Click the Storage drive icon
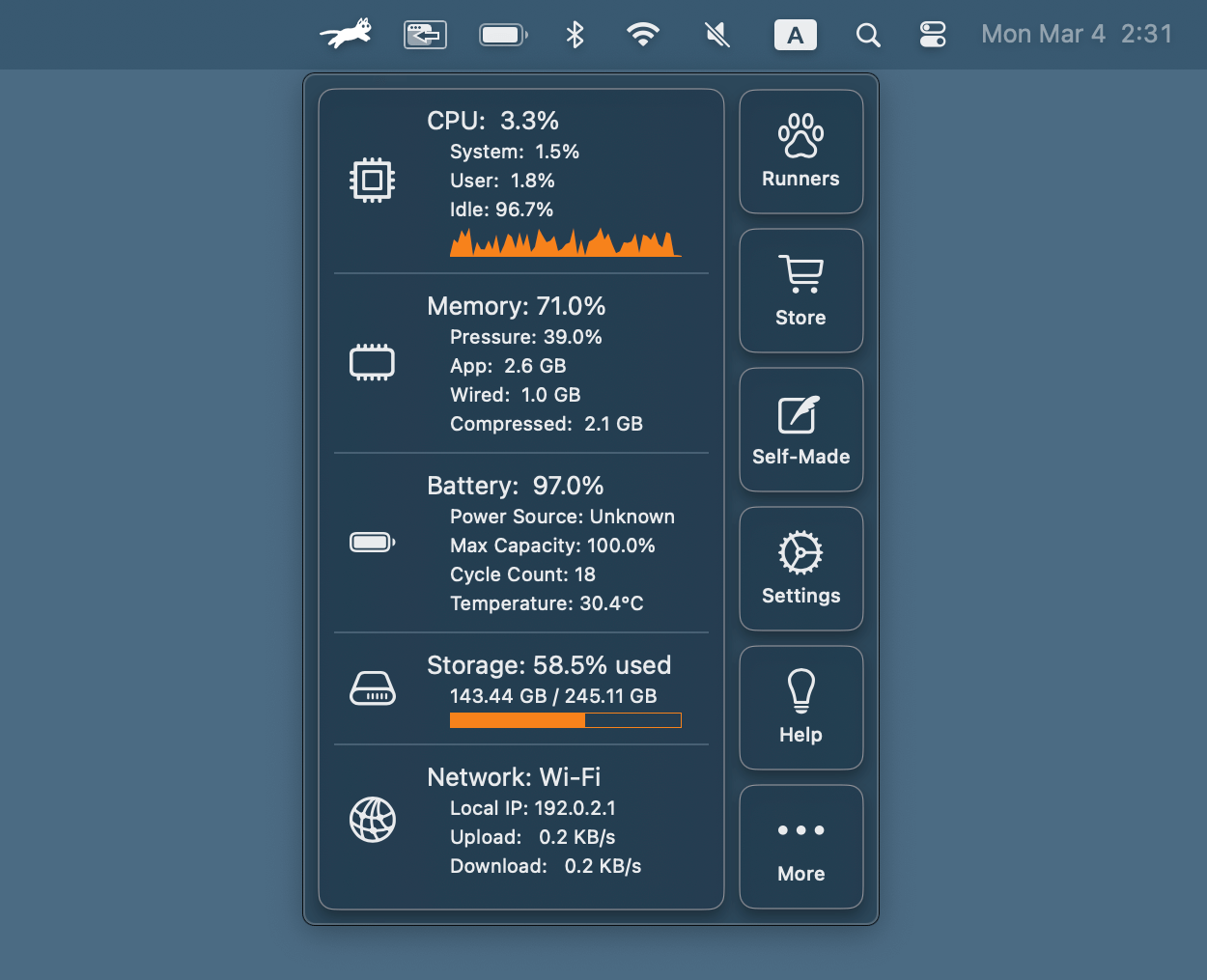Image resolution: width=1207 pixels, height=980 pixels. pyautogui.click(x=373, y=689)
